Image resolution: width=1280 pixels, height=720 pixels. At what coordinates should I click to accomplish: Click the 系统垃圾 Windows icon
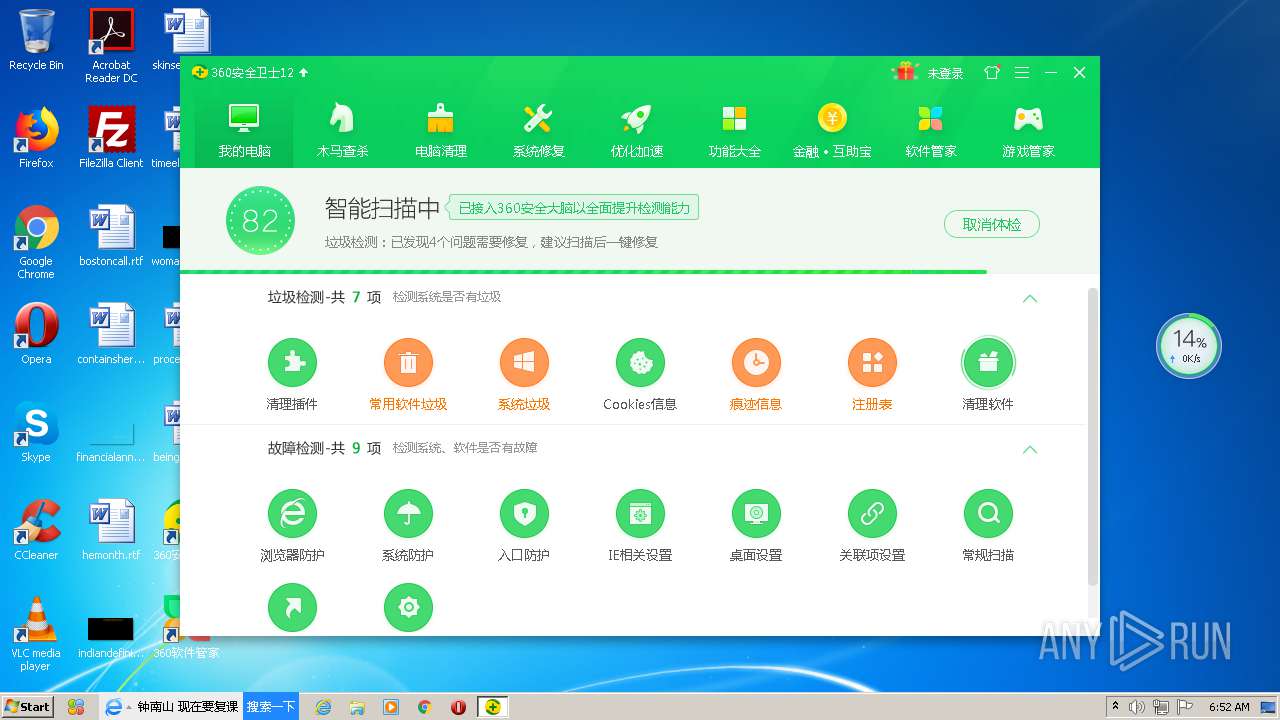coord(524,363)
